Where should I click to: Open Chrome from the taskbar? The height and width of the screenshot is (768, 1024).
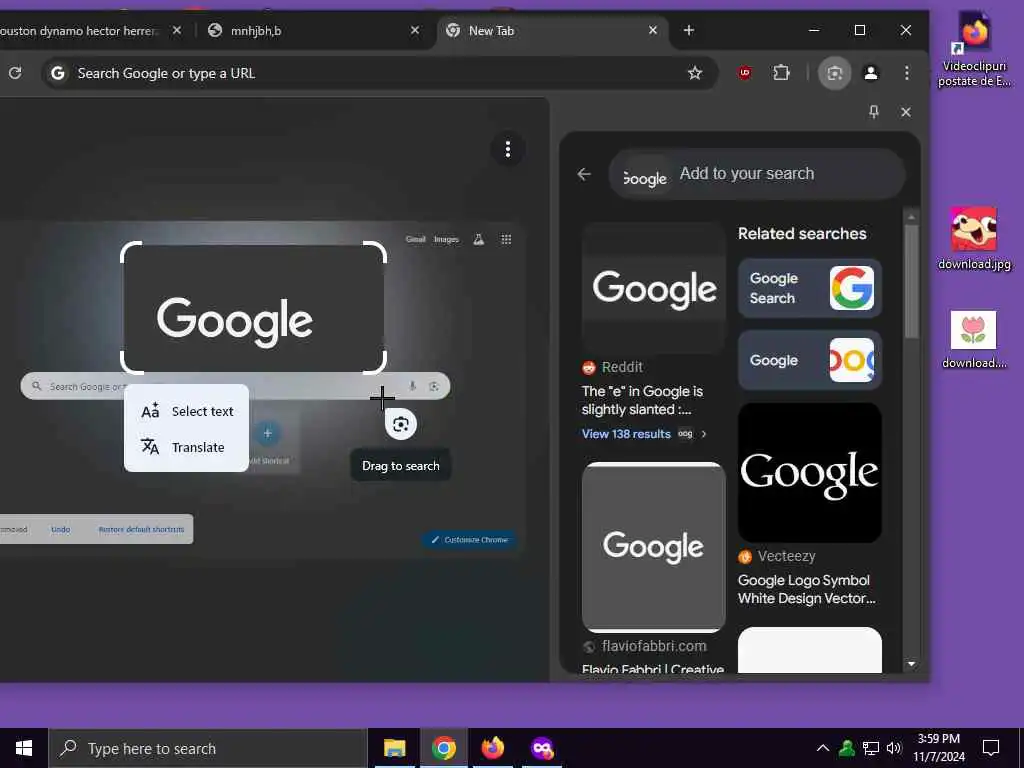tap(443, 748)
